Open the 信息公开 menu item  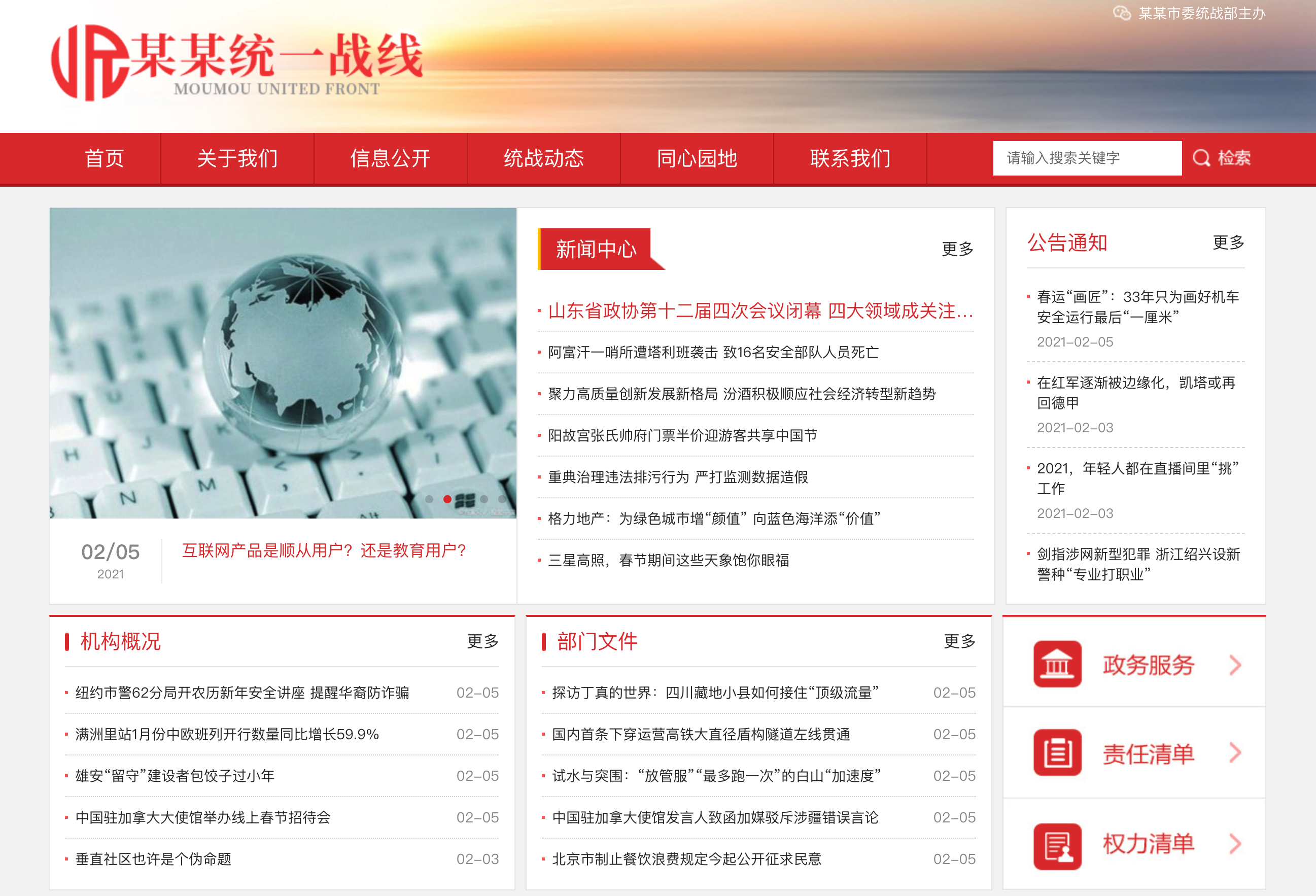[391, 159]
